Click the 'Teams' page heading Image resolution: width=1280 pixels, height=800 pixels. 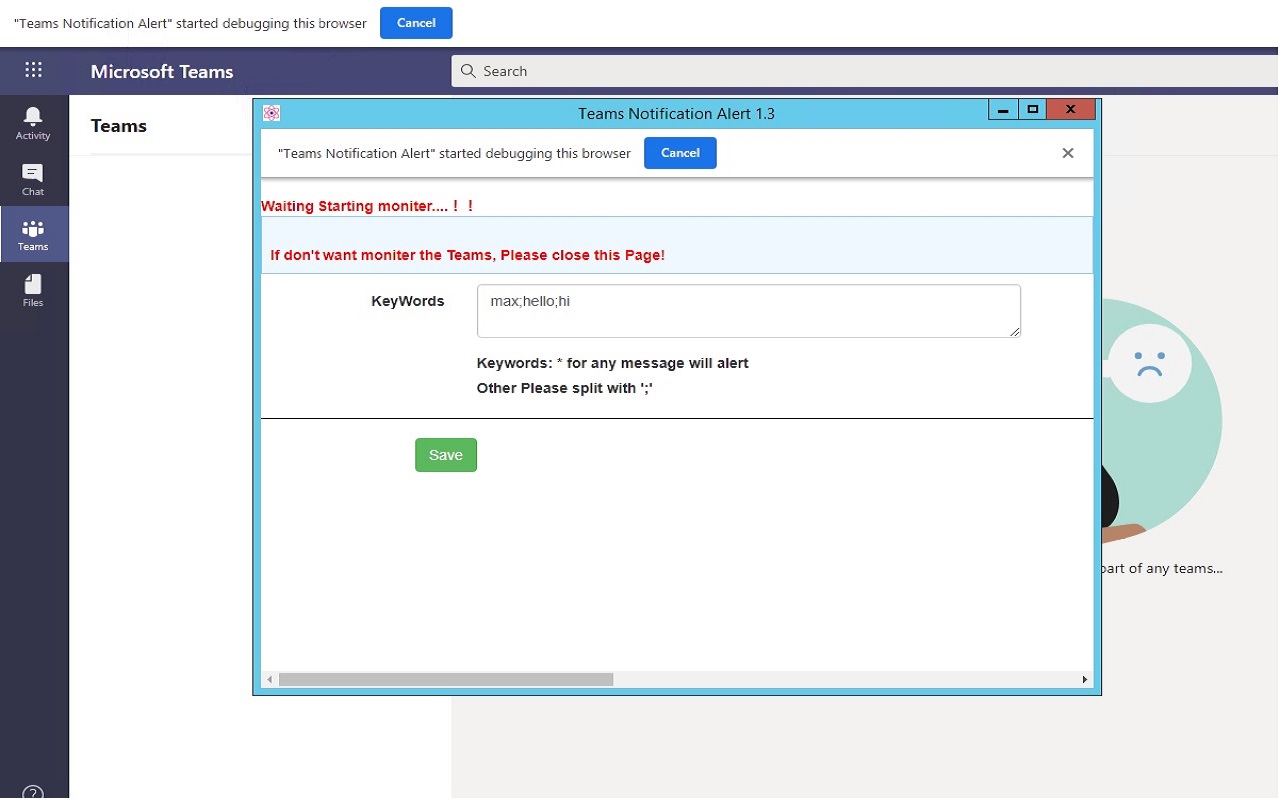(x=119, y=126)
